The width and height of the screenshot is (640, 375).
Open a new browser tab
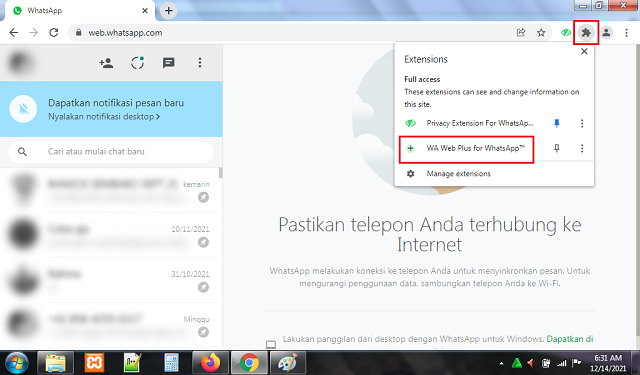[169, 11]
